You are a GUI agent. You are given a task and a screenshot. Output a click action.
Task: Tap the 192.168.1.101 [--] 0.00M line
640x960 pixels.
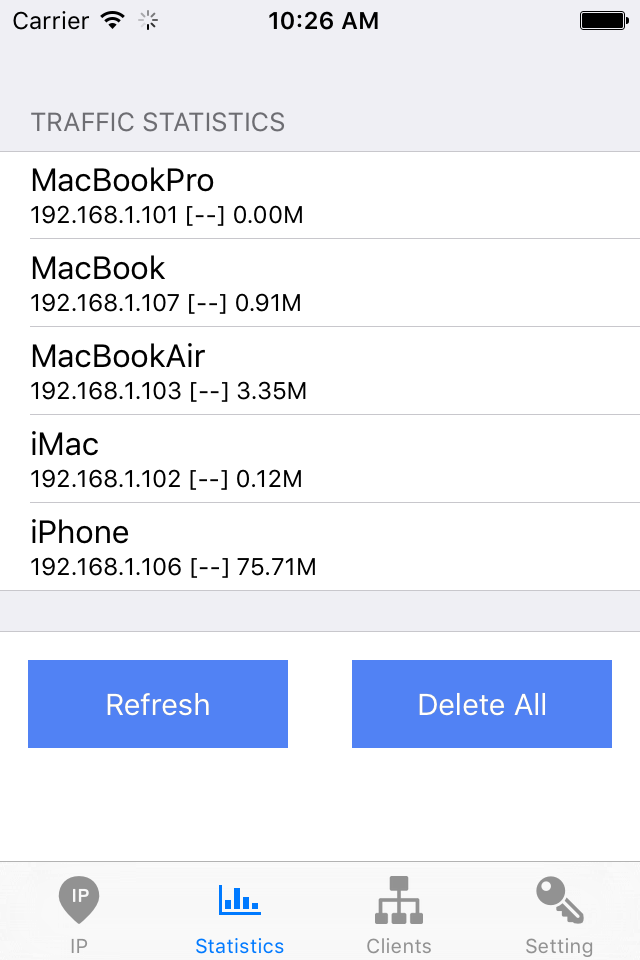coord(167,215)
